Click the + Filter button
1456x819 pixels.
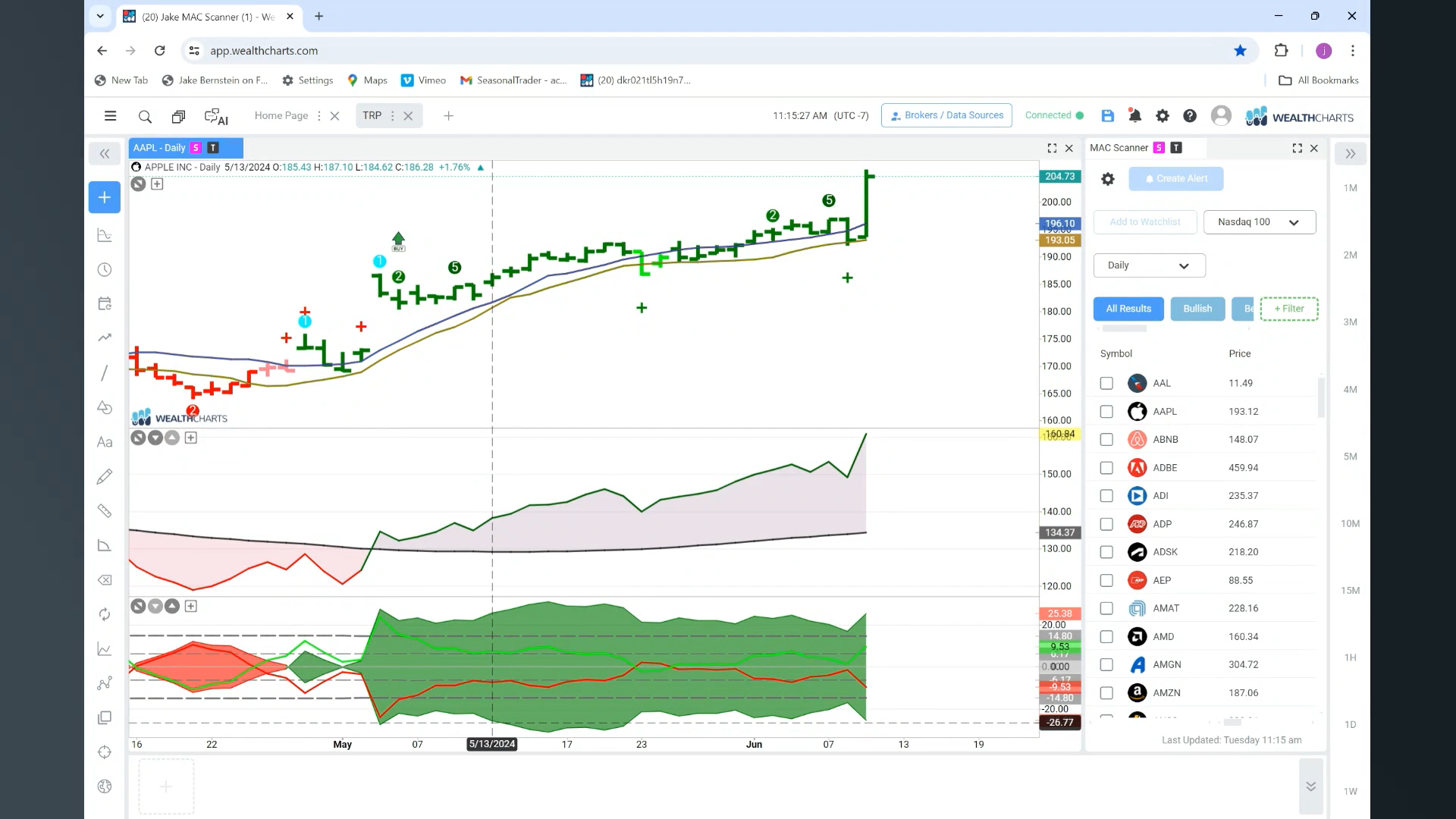pos(1289,309)
